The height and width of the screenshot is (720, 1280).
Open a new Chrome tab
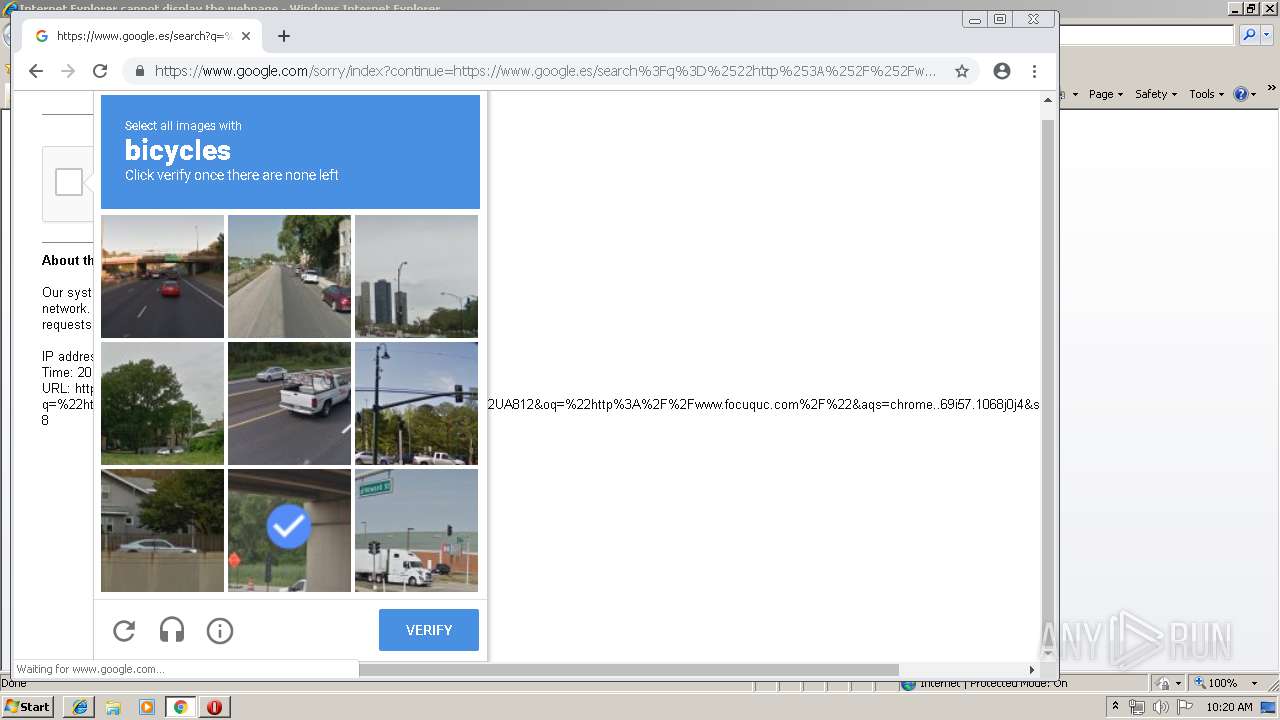pos(284,36)
